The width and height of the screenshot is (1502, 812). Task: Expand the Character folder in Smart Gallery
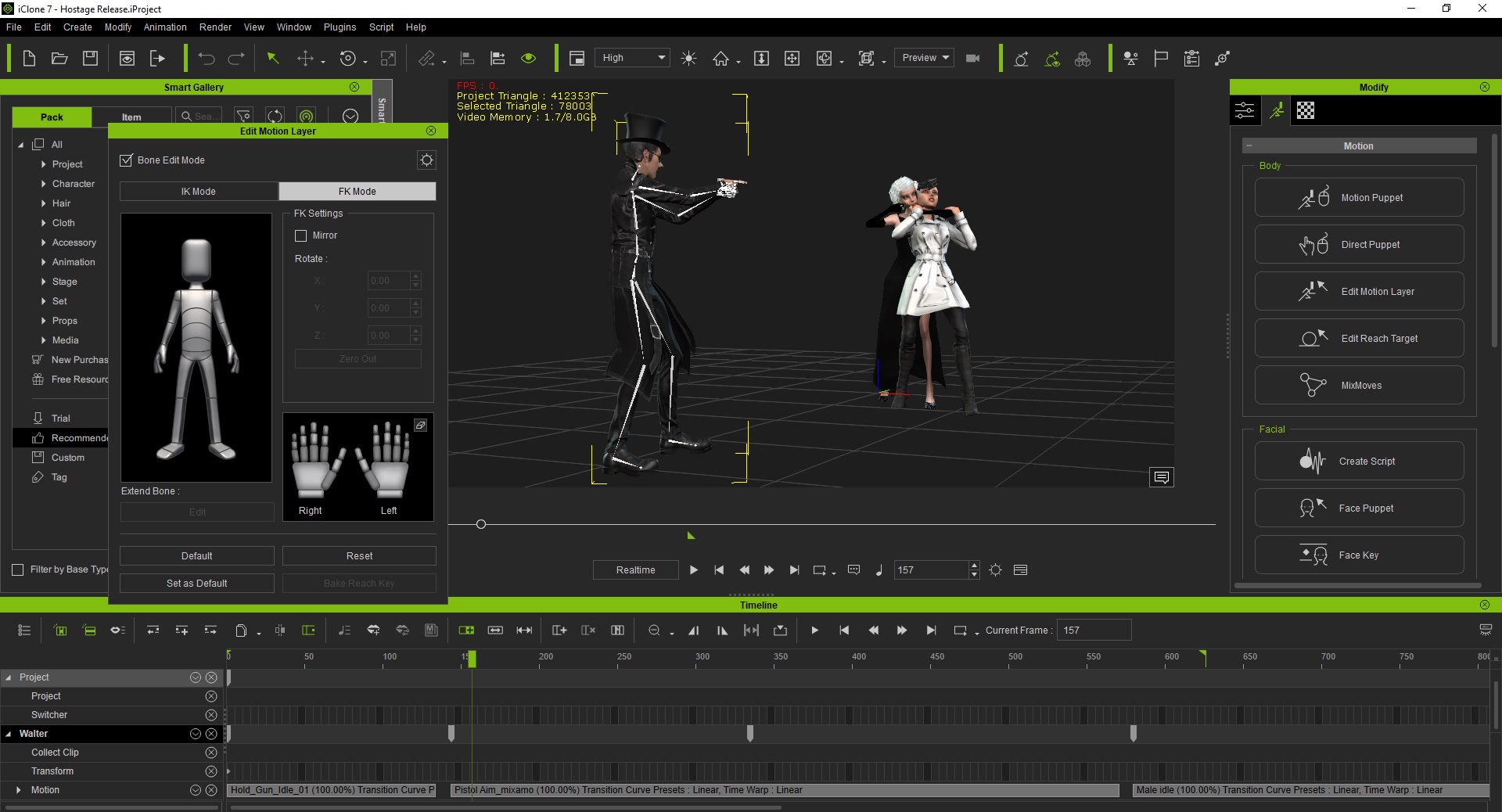44,184
